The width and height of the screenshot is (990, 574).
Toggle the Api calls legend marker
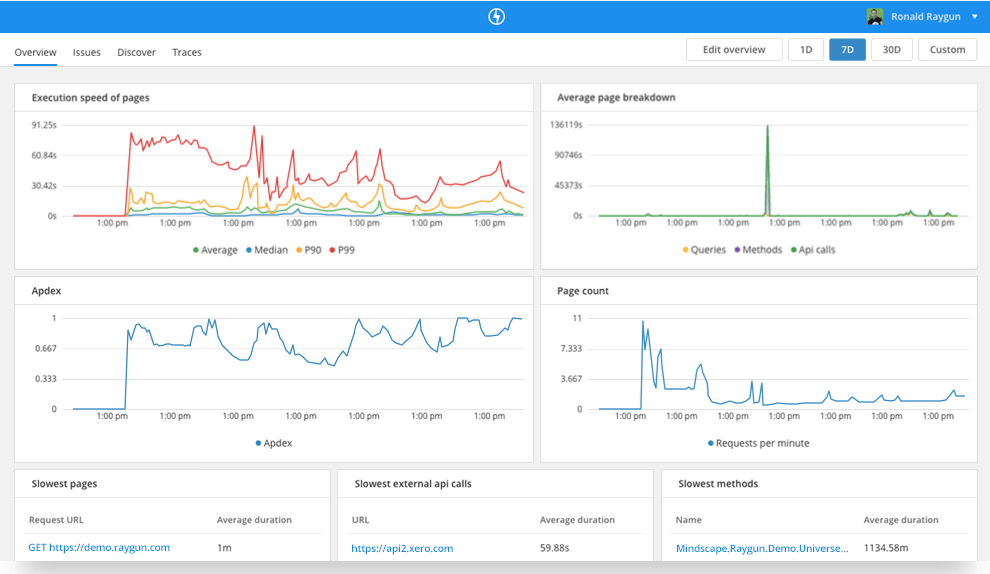pos(794,250)
